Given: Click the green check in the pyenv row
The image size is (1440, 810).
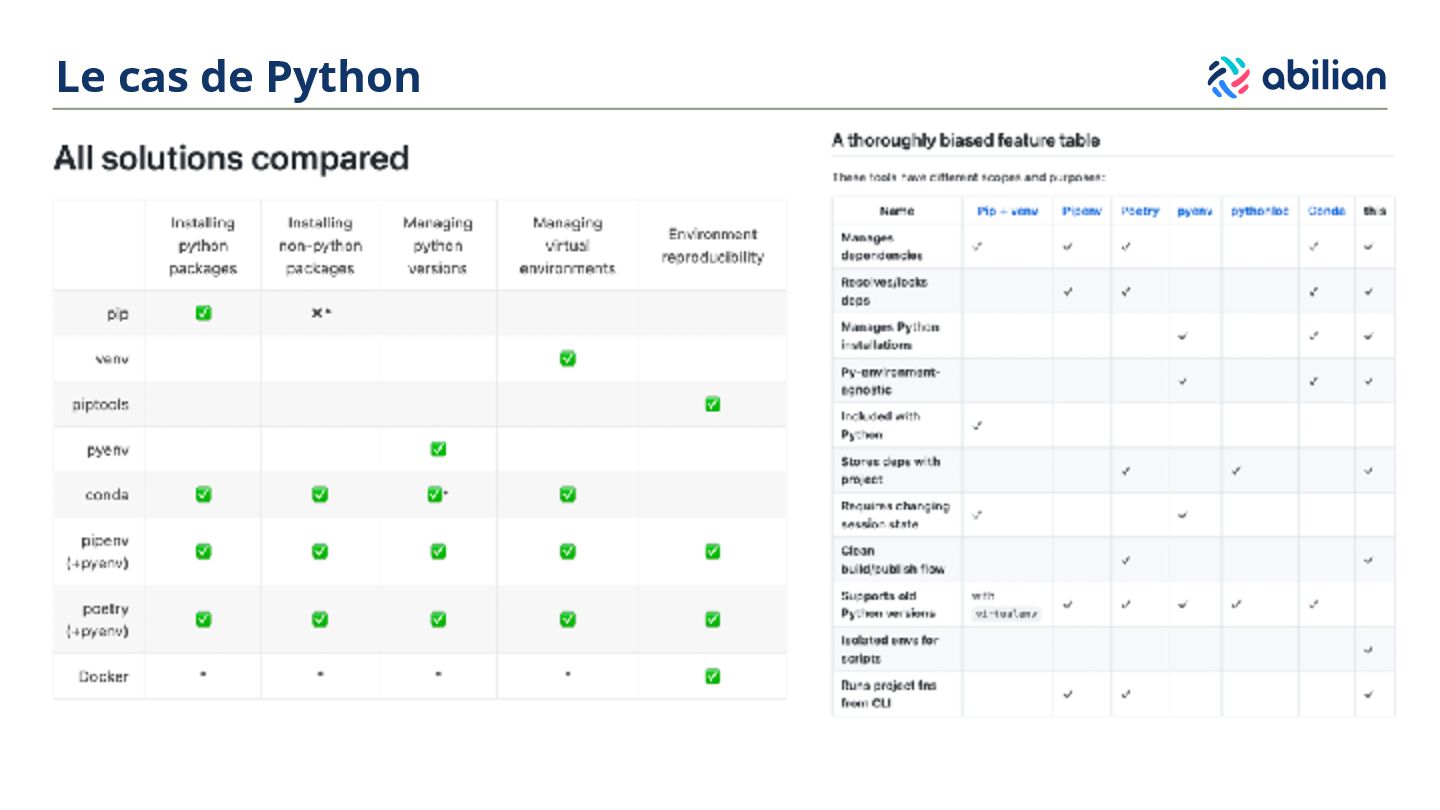Looking at the screenshot, I should click(437, 449).
